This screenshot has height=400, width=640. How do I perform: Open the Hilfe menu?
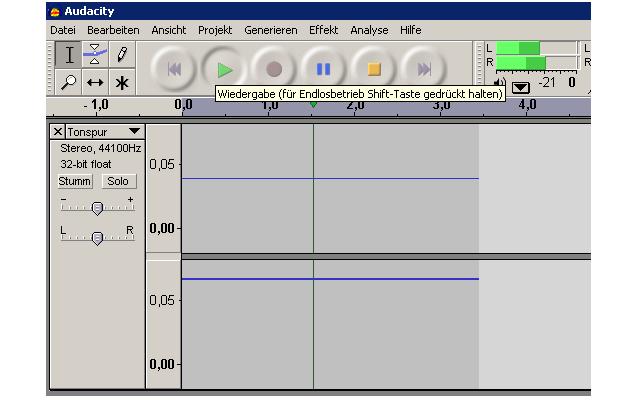pyautogui.click(x=411, y=30)
